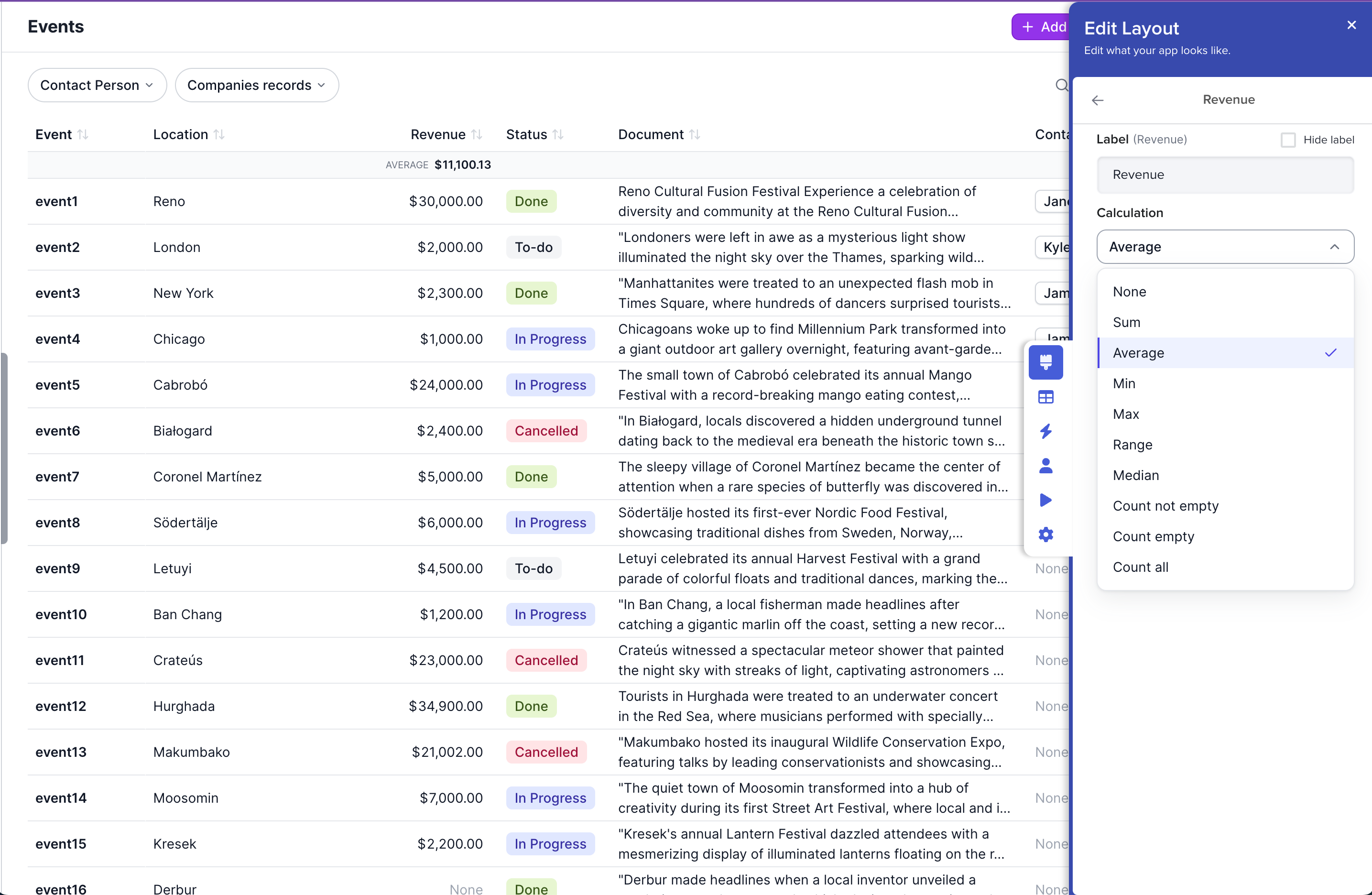Click the search magnifier icon
Image resolution: width=1372 pixels, height=895 pixels.
1061,86
